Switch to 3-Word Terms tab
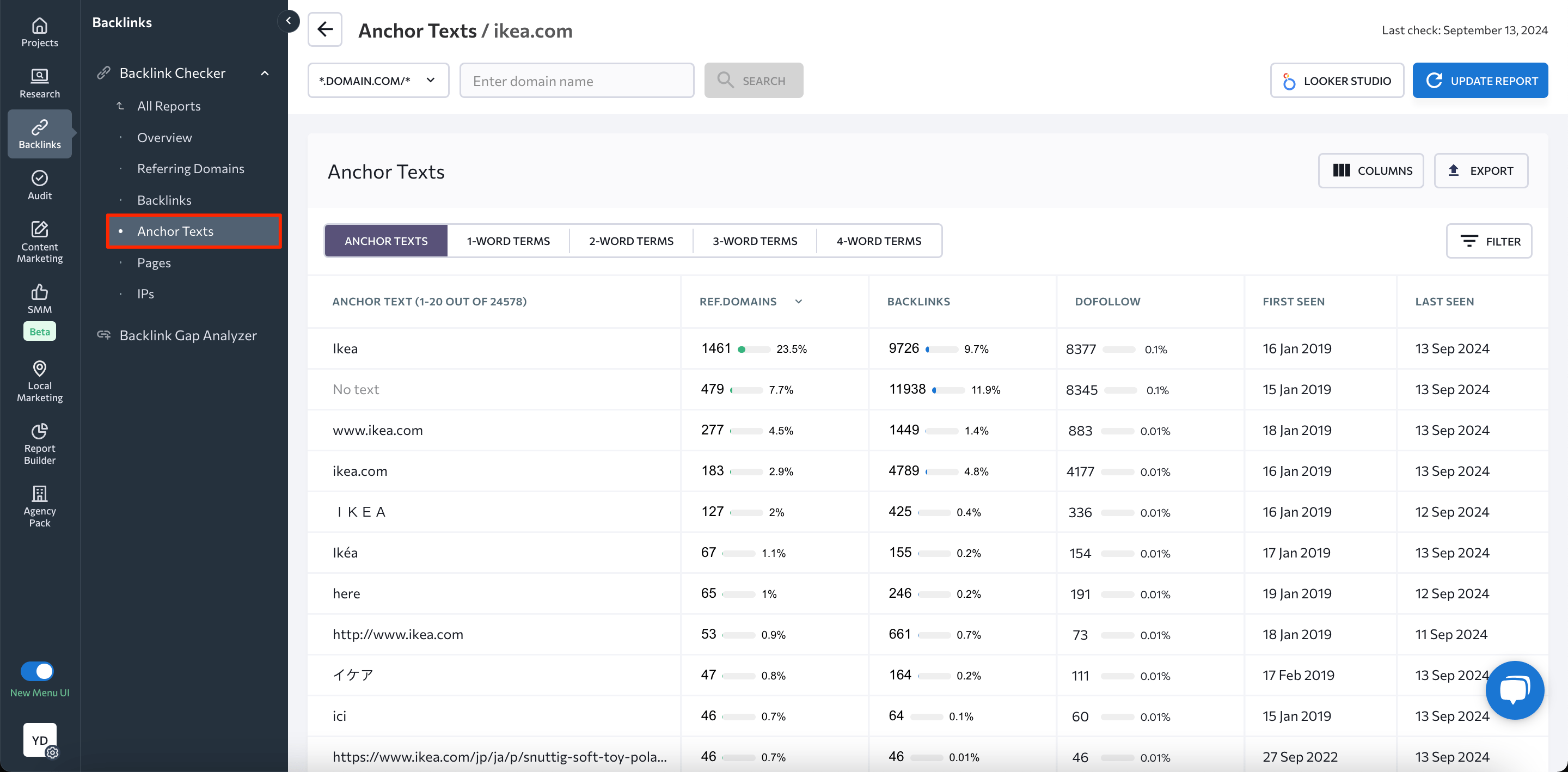1568x772 pixels. (x=755, y=241)
